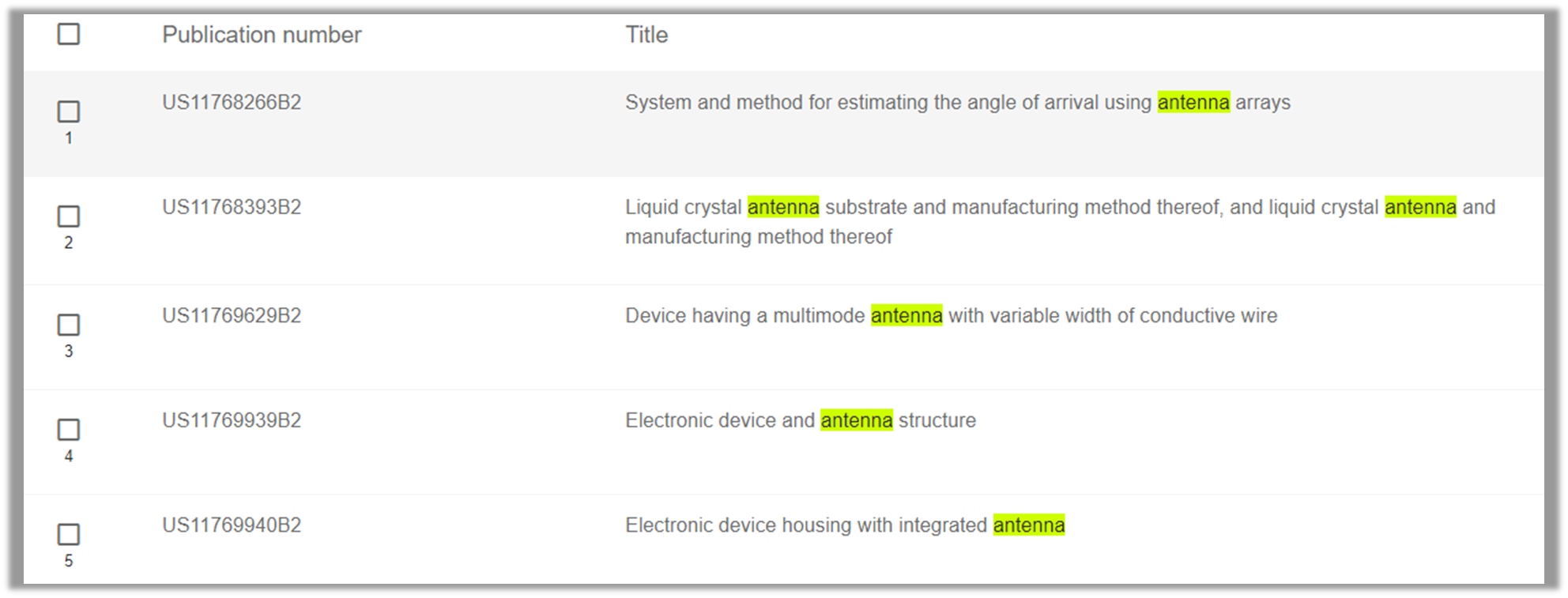The height and width of the screenshot is (598, 1568).
Task: Click publication number US11768393B2
Action: coord(232,207)
